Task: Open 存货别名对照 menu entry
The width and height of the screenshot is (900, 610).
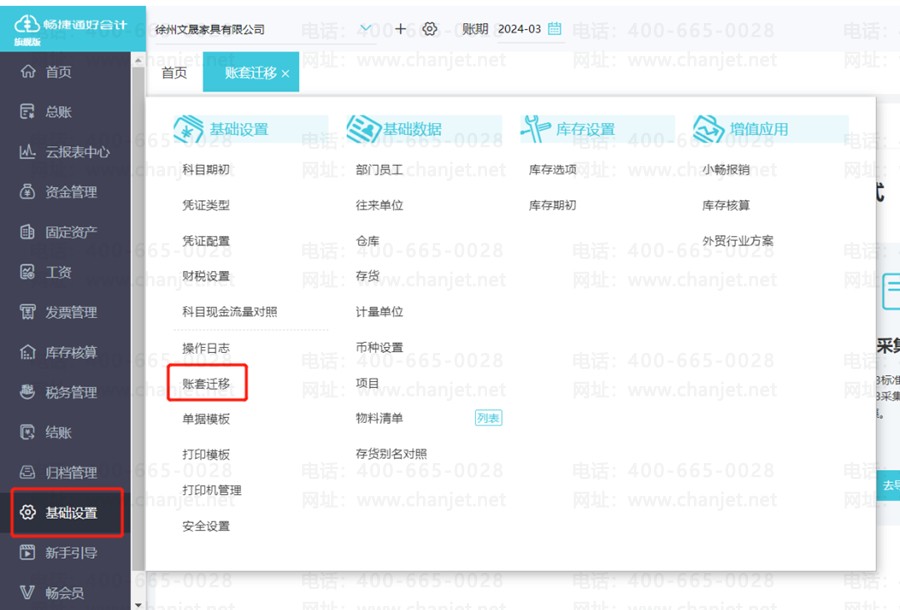Action: tap(391, 454)
